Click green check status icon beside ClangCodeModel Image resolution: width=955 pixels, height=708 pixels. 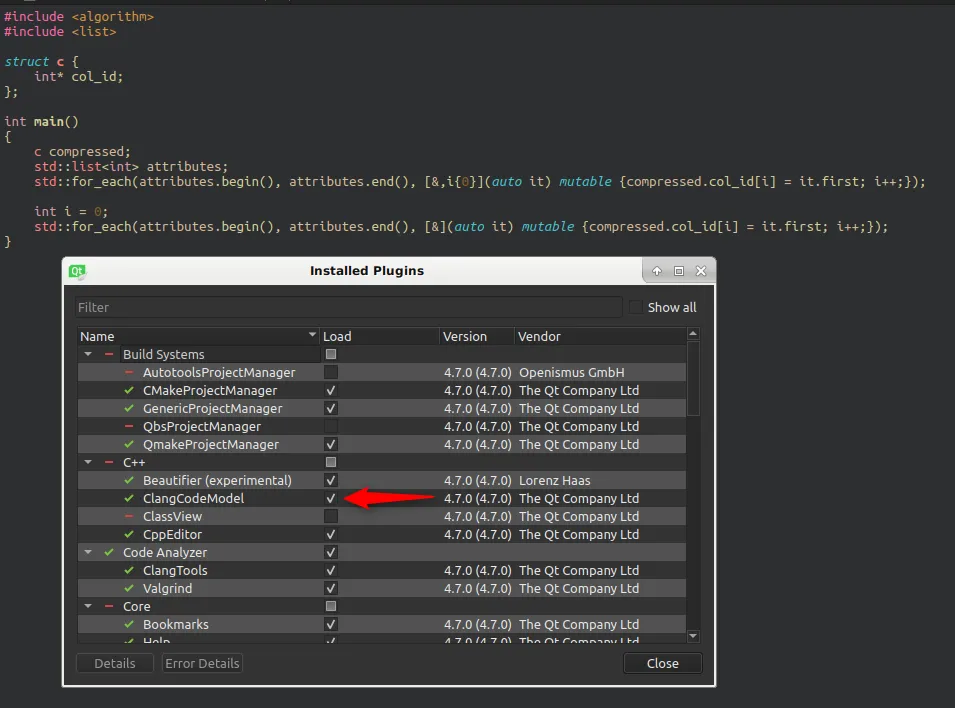click(129, 498)
